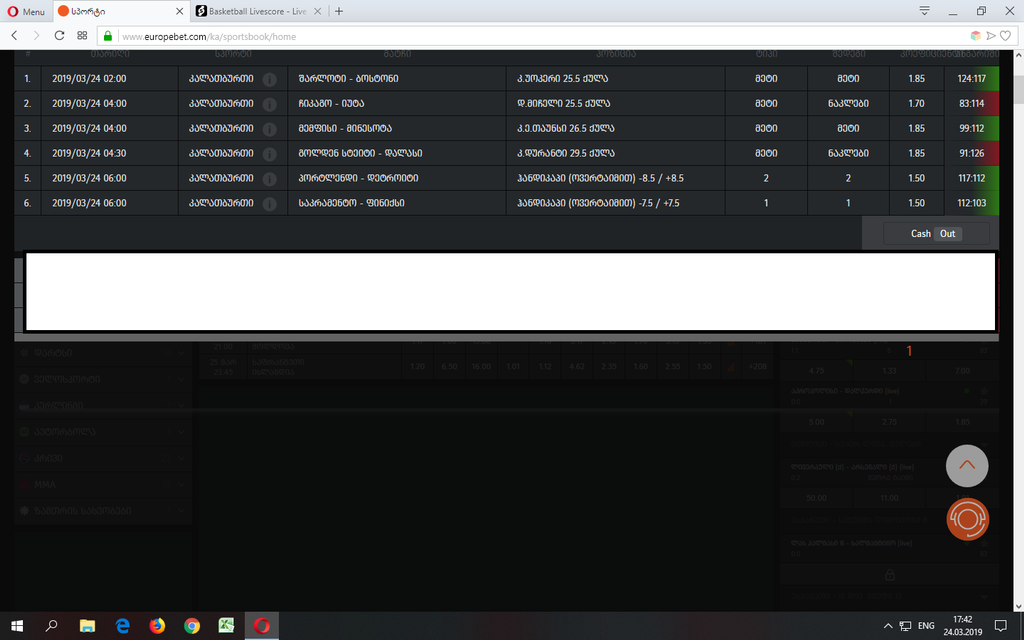Viewport: 1024px width, 640px height.
Task: Show info for გოლდენ სტეიტი - დალასი row
Action: tap(269, 153)
